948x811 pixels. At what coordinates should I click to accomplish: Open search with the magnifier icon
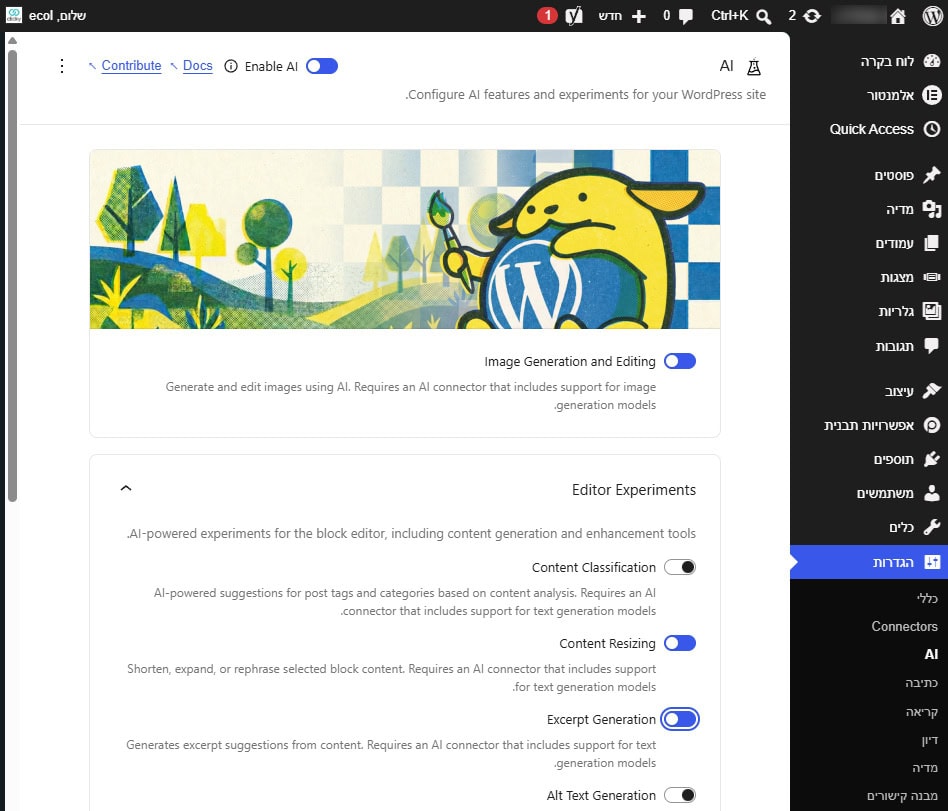pyautogui.click(x=764, y=16)
